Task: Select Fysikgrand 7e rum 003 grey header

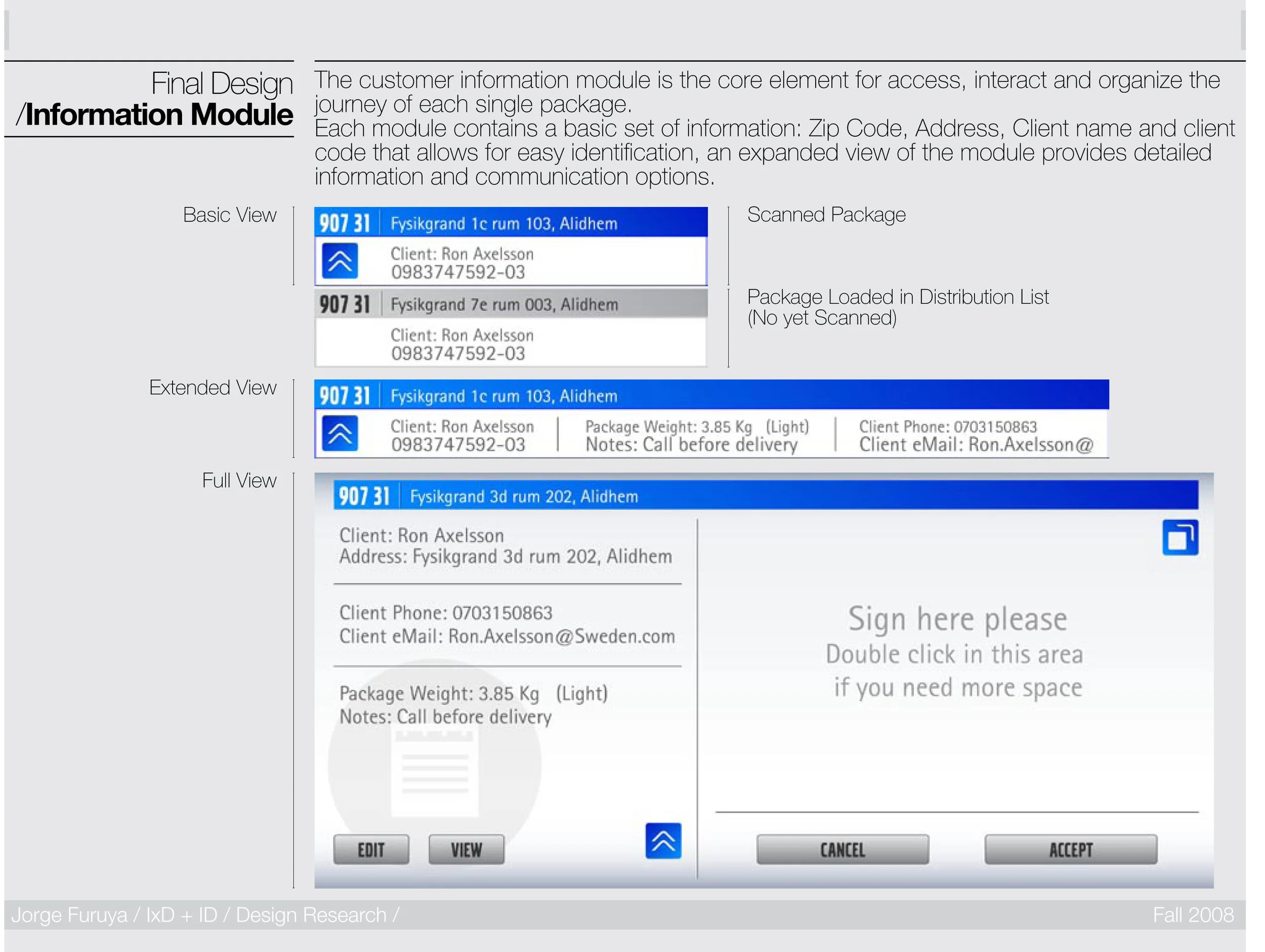Action: click(504, 304)
